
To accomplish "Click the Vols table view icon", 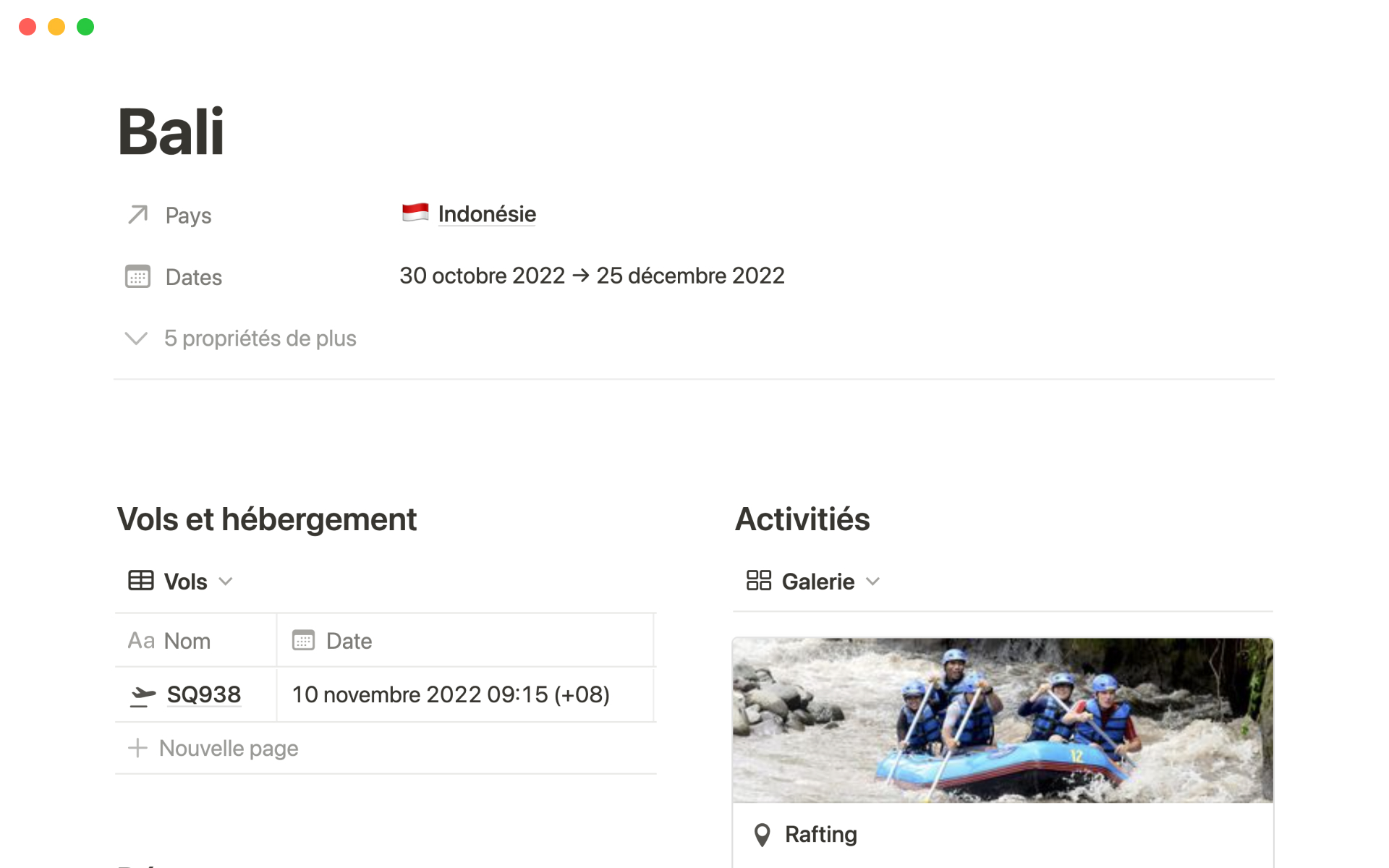I will 141,581.
